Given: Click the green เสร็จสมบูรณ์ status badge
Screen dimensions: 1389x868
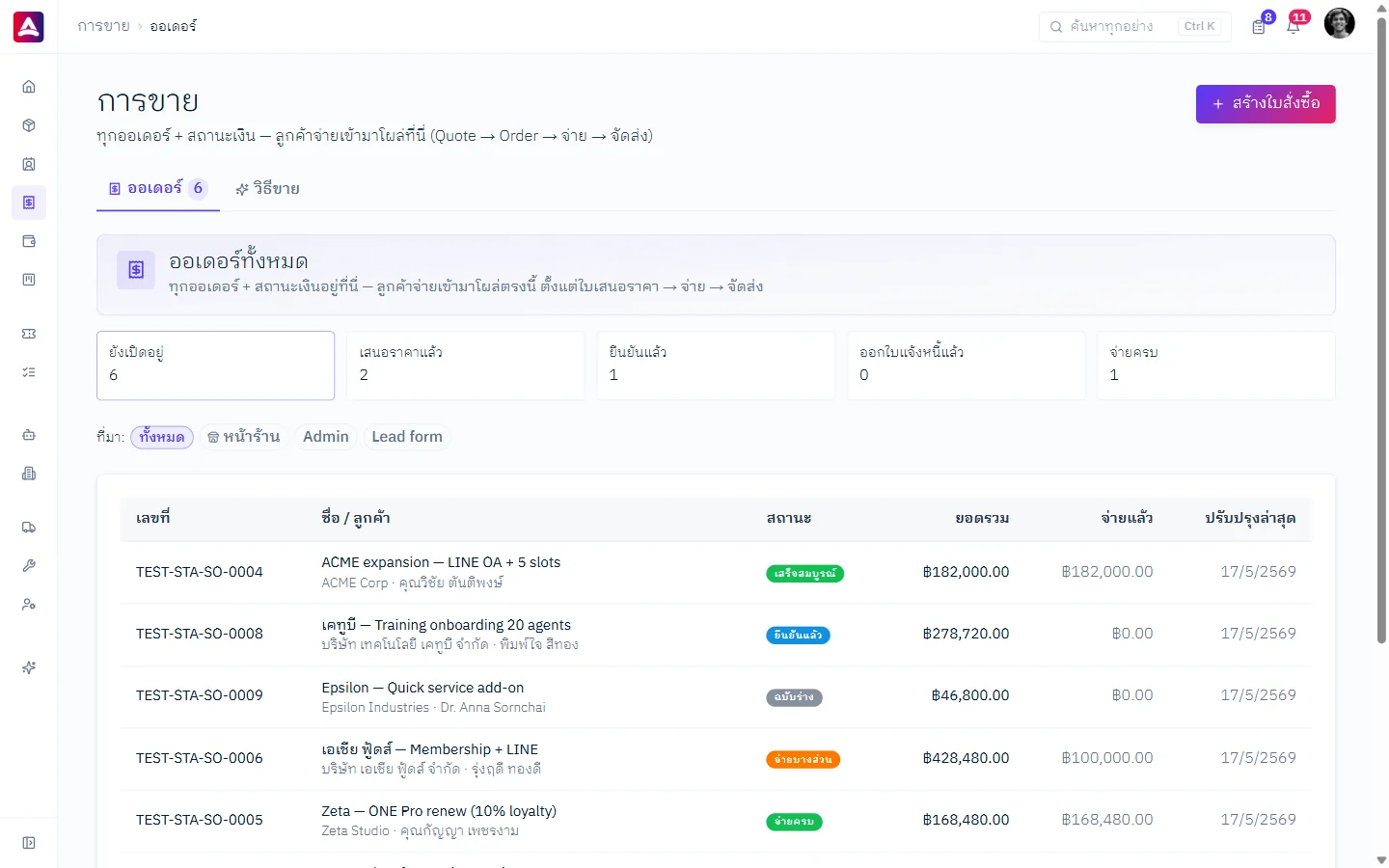Looking at the screenshot, I should (x=805, y=573).
